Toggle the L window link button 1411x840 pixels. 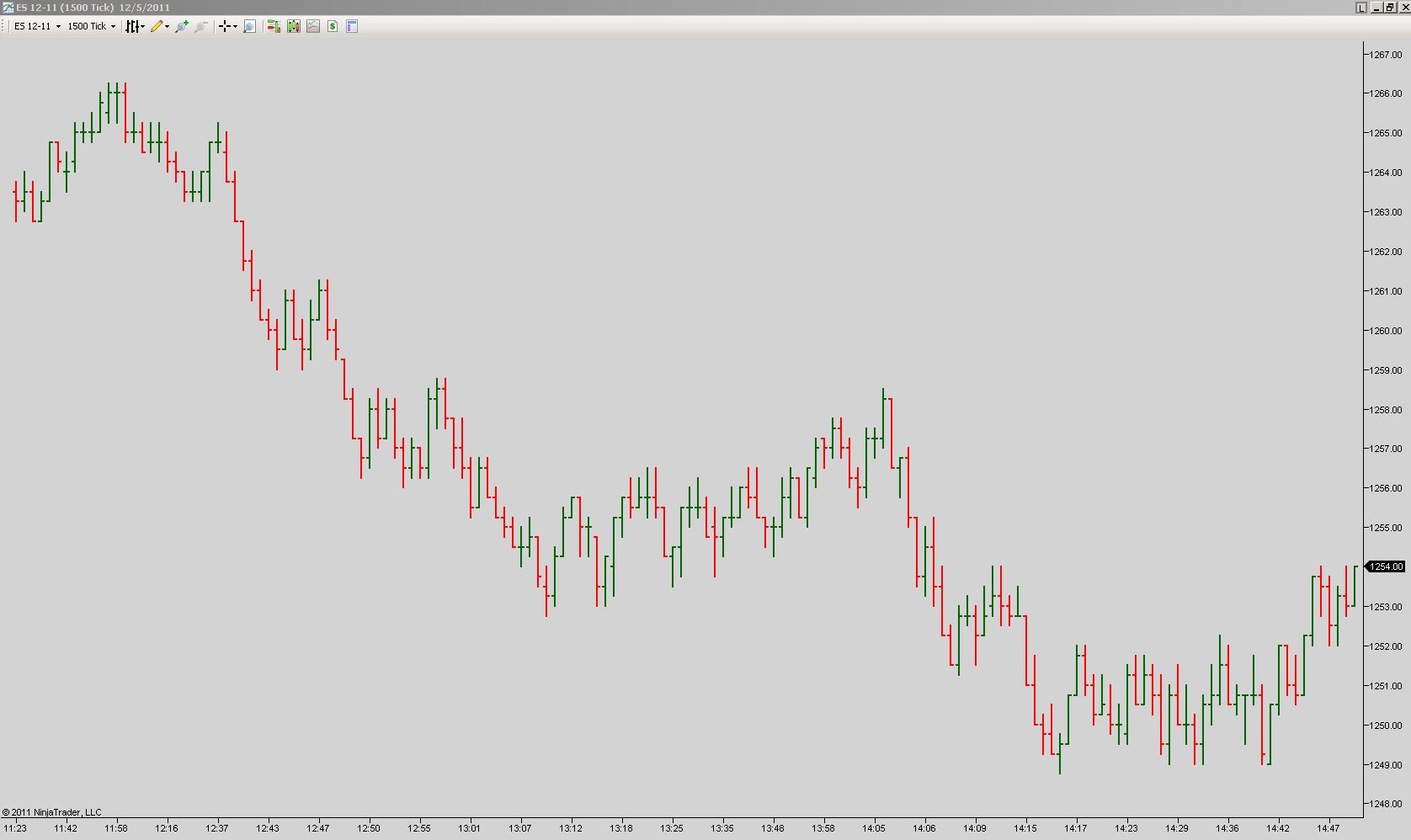tap(1361, 7)
